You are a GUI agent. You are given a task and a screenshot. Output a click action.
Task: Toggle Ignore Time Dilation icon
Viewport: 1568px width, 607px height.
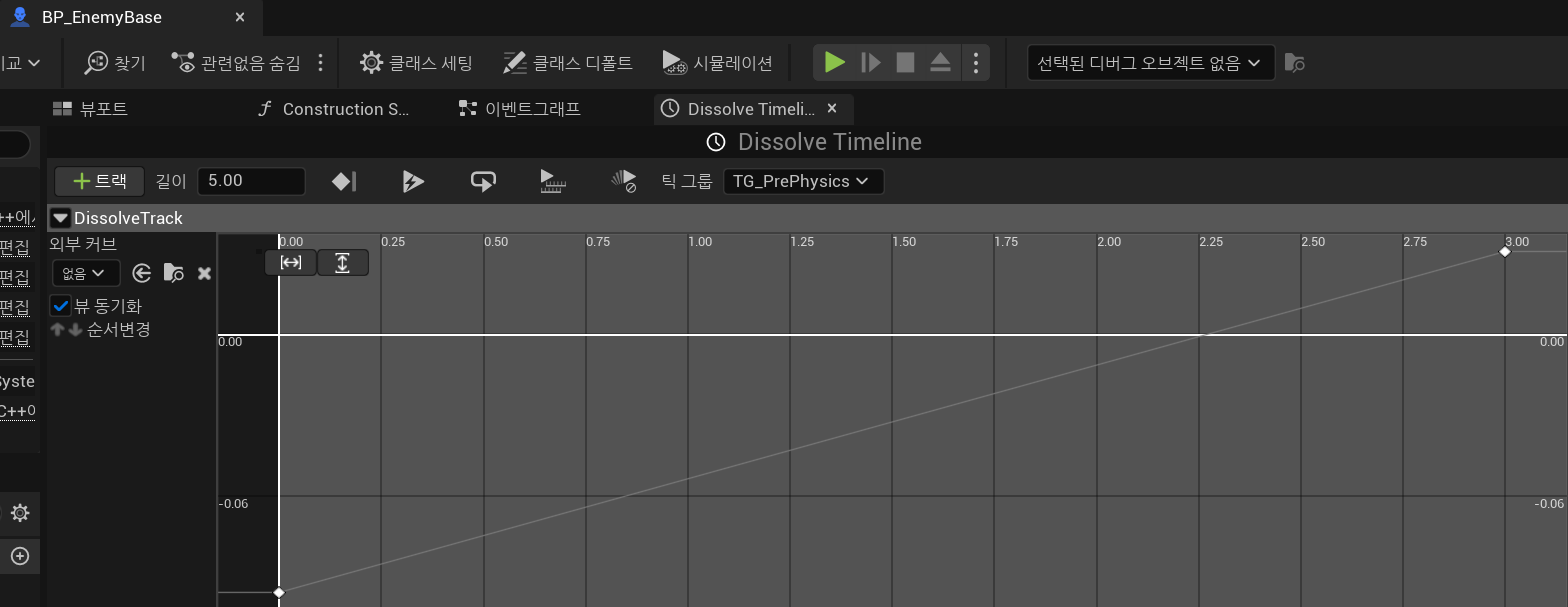(623, 181)
